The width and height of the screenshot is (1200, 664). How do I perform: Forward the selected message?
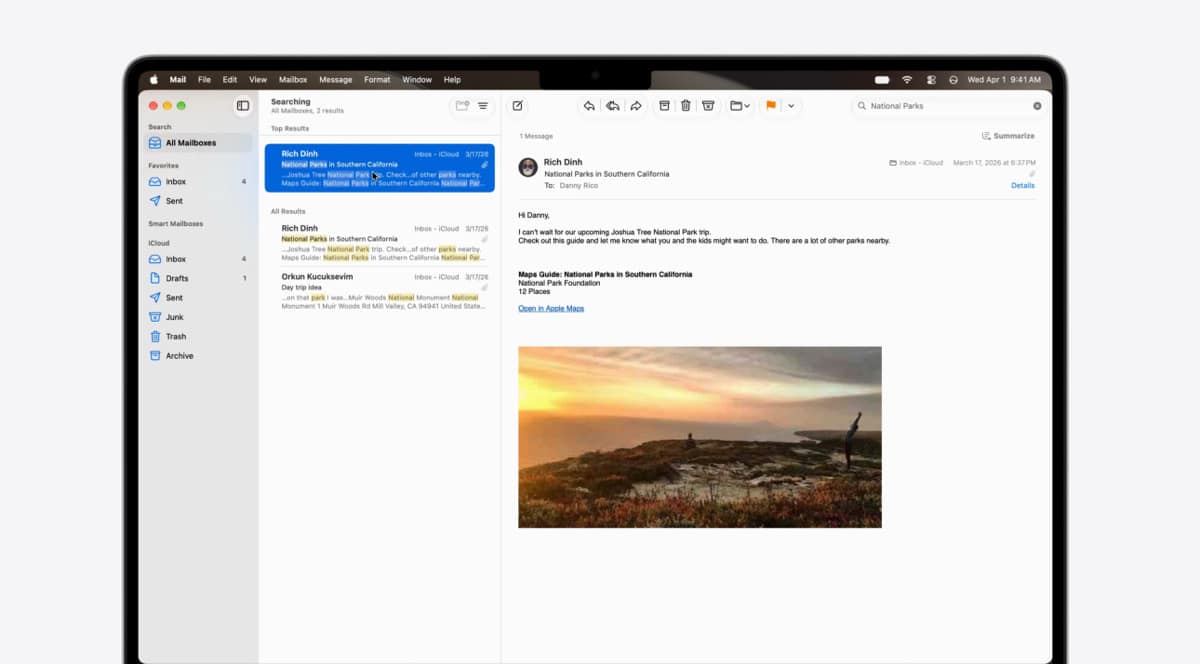tap(636, 106)
